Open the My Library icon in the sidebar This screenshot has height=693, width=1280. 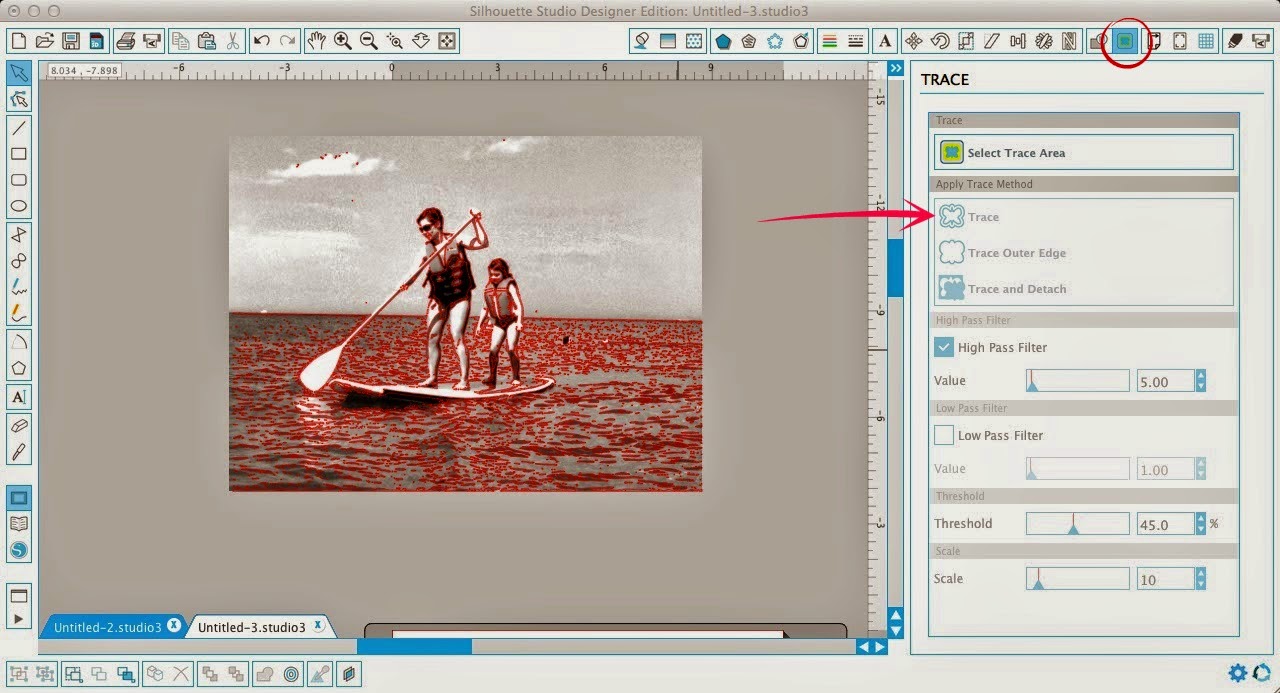tap(20, 523)
